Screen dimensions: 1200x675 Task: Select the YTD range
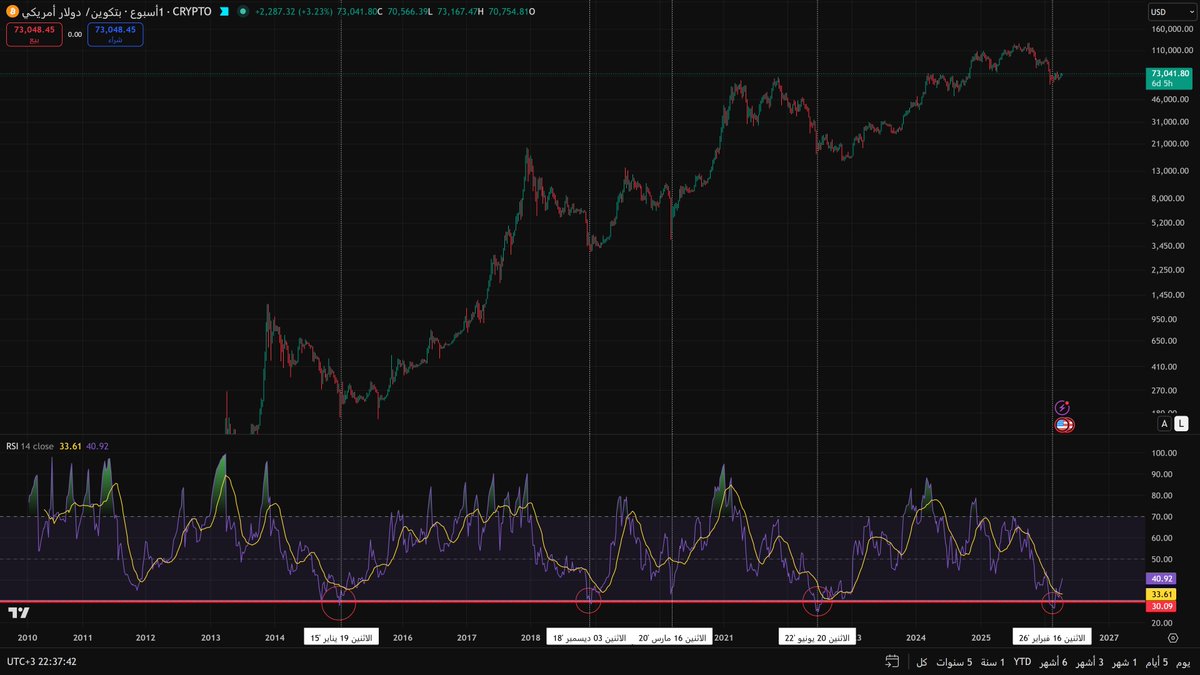[x=1022, y=662]
